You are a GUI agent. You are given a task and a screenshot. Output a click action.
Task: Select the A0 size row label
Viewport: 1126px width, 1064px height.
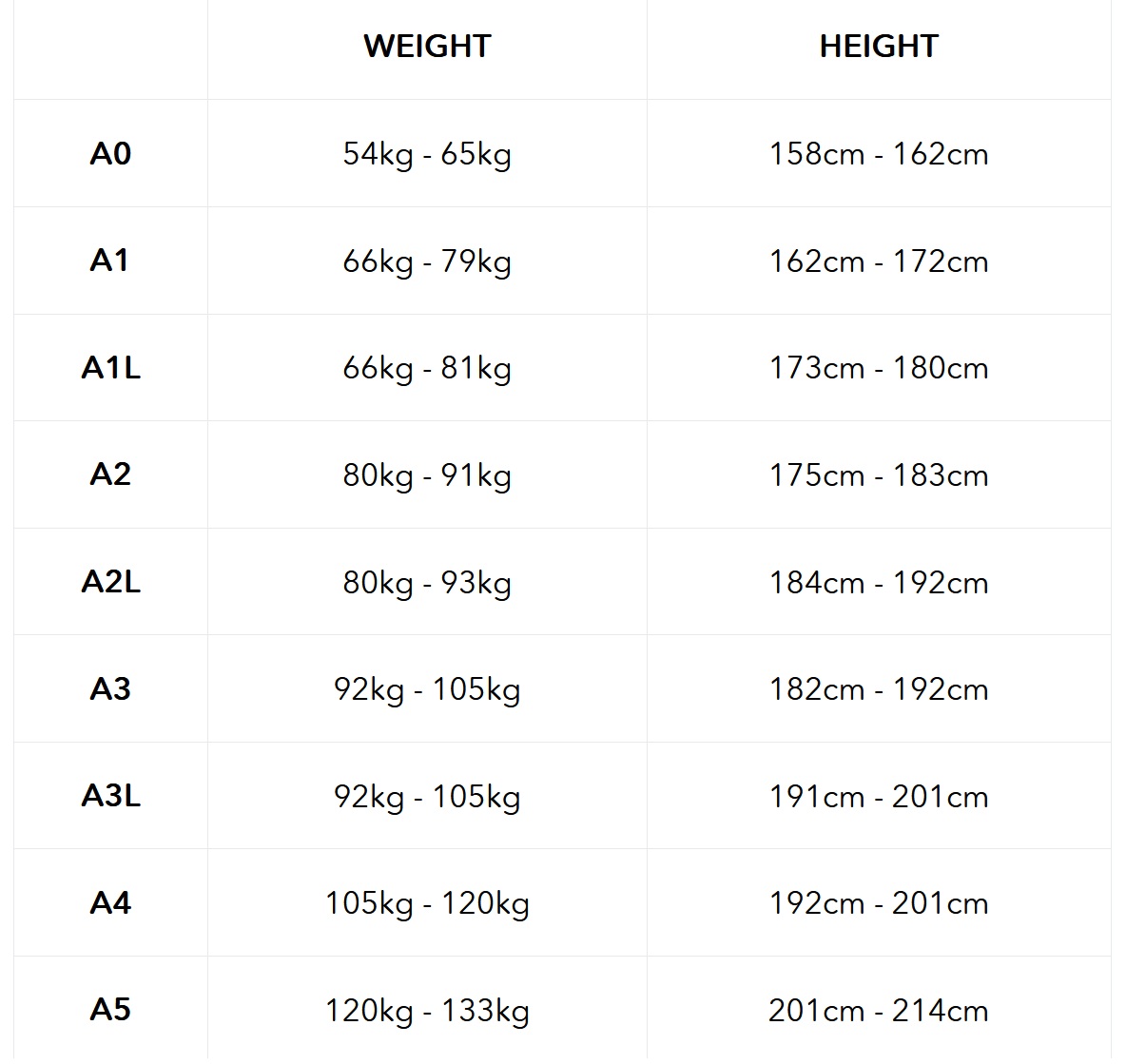tap(110, 154)
